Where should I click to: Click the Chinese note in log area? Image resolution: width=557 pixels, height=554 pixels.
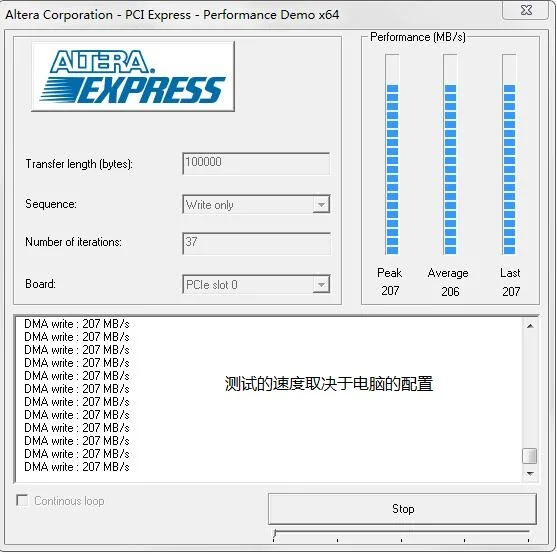pyautogui.click(x=329, y=384)
